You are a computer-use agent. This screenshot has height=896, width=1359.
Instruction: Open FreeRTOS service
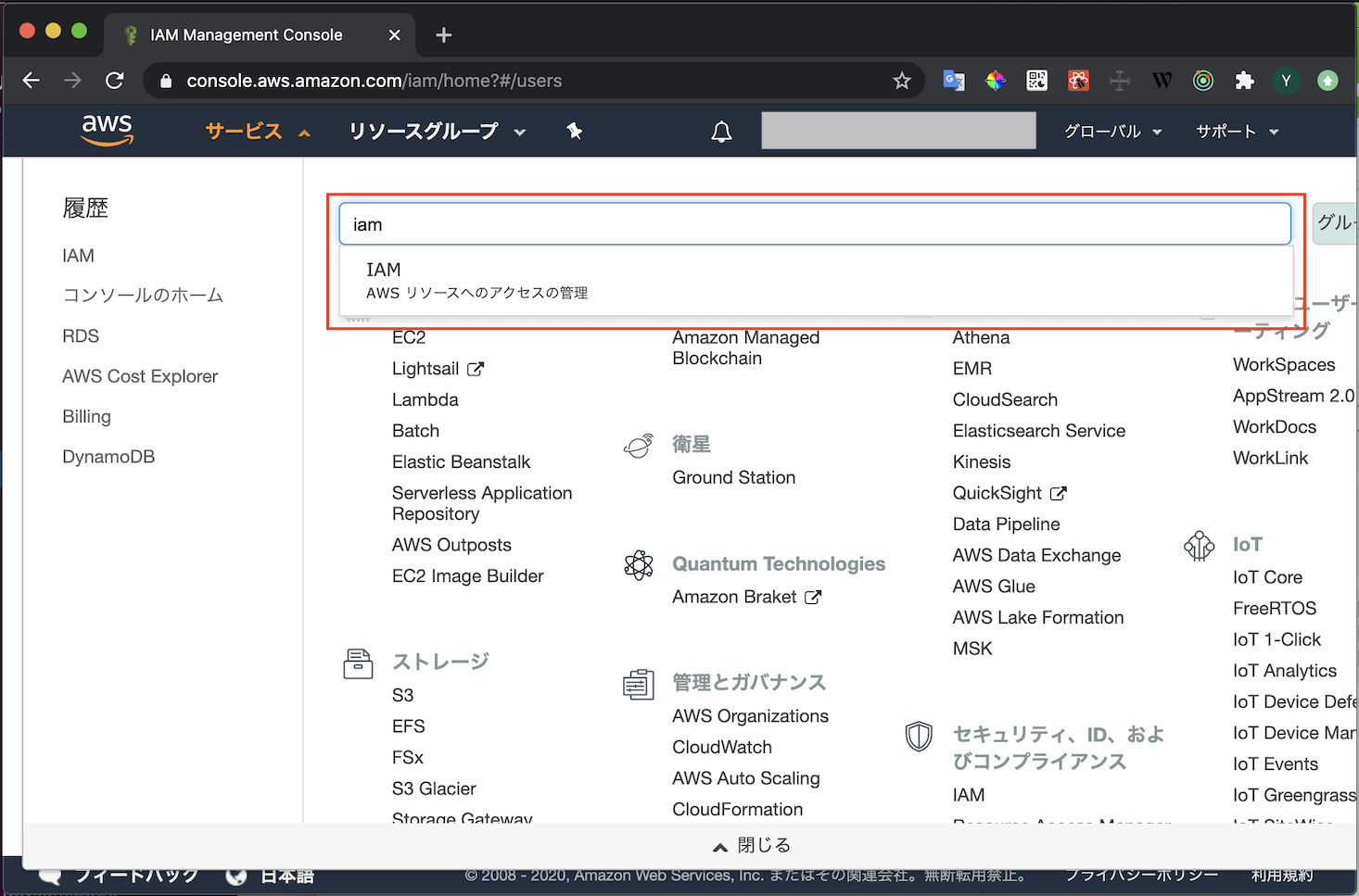(1275, 609)
